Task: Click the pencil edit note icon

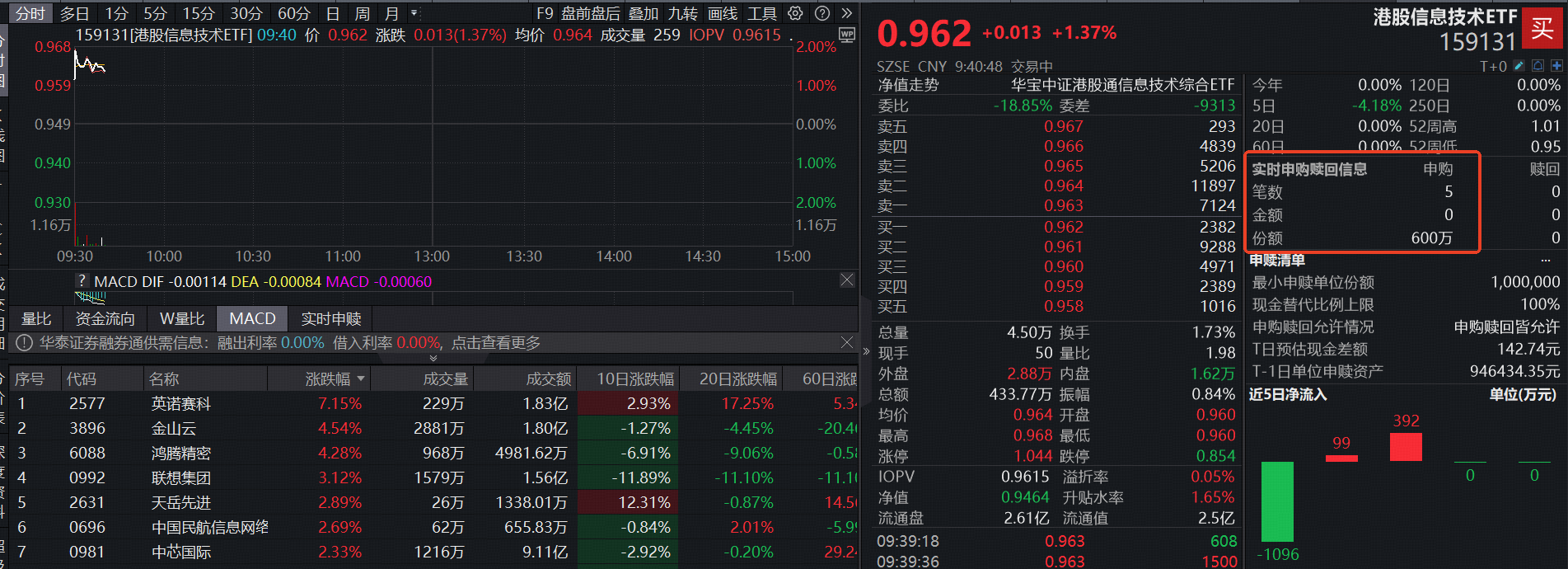Action: tap(1519, 66)
